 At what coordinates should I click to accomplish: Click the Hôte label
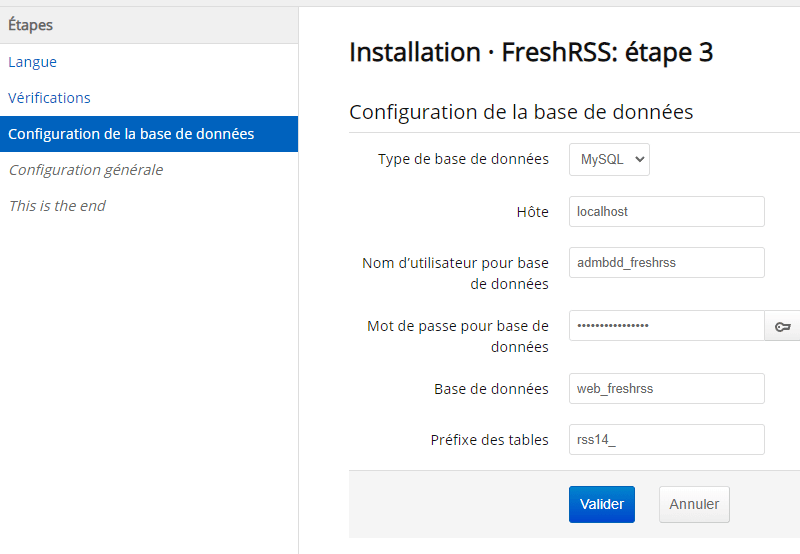click(532, 212)
